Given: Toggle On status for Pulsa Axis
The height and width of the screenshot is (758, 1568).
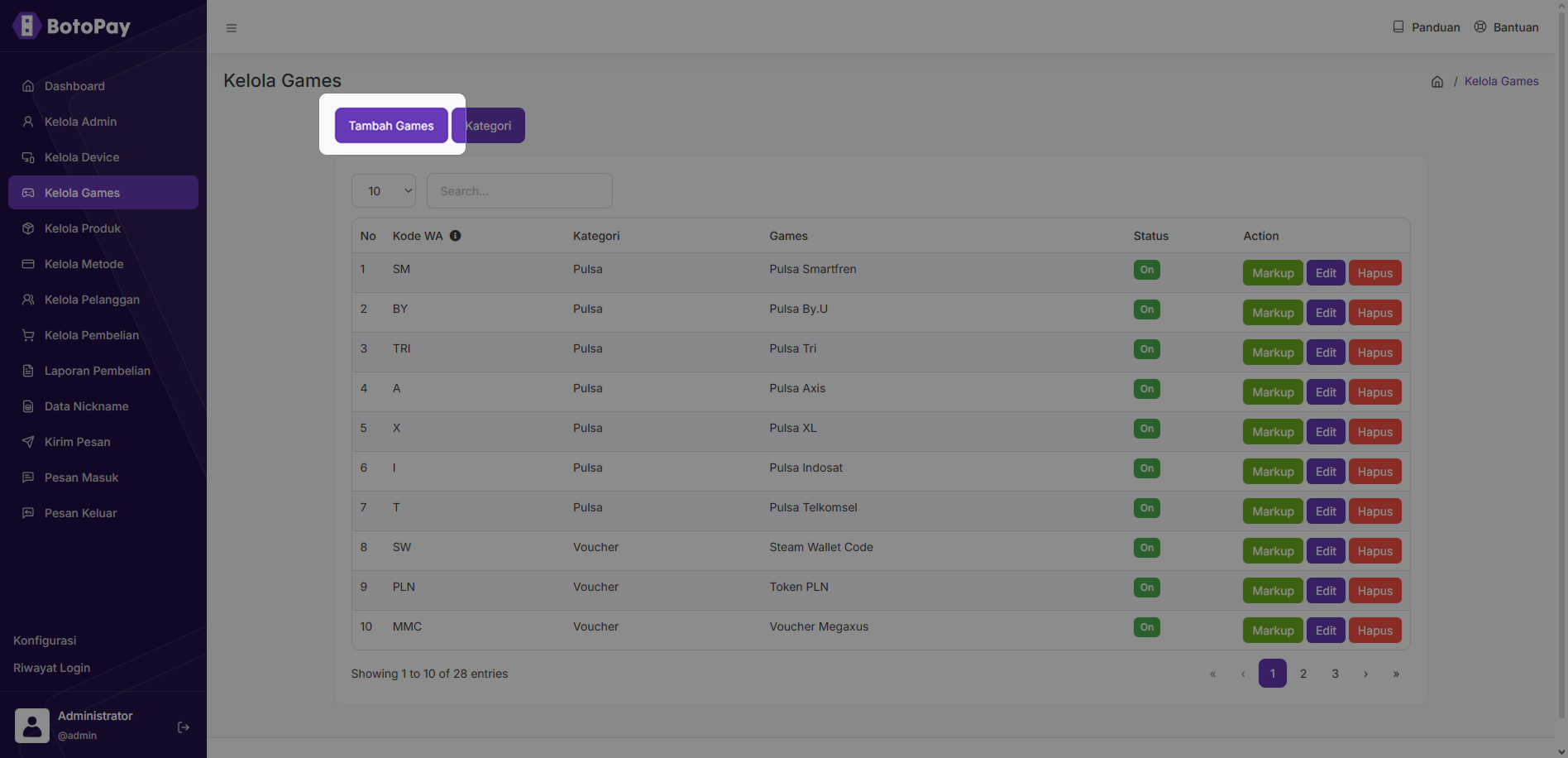Looking at the screenshot, I should point(1147,389).
